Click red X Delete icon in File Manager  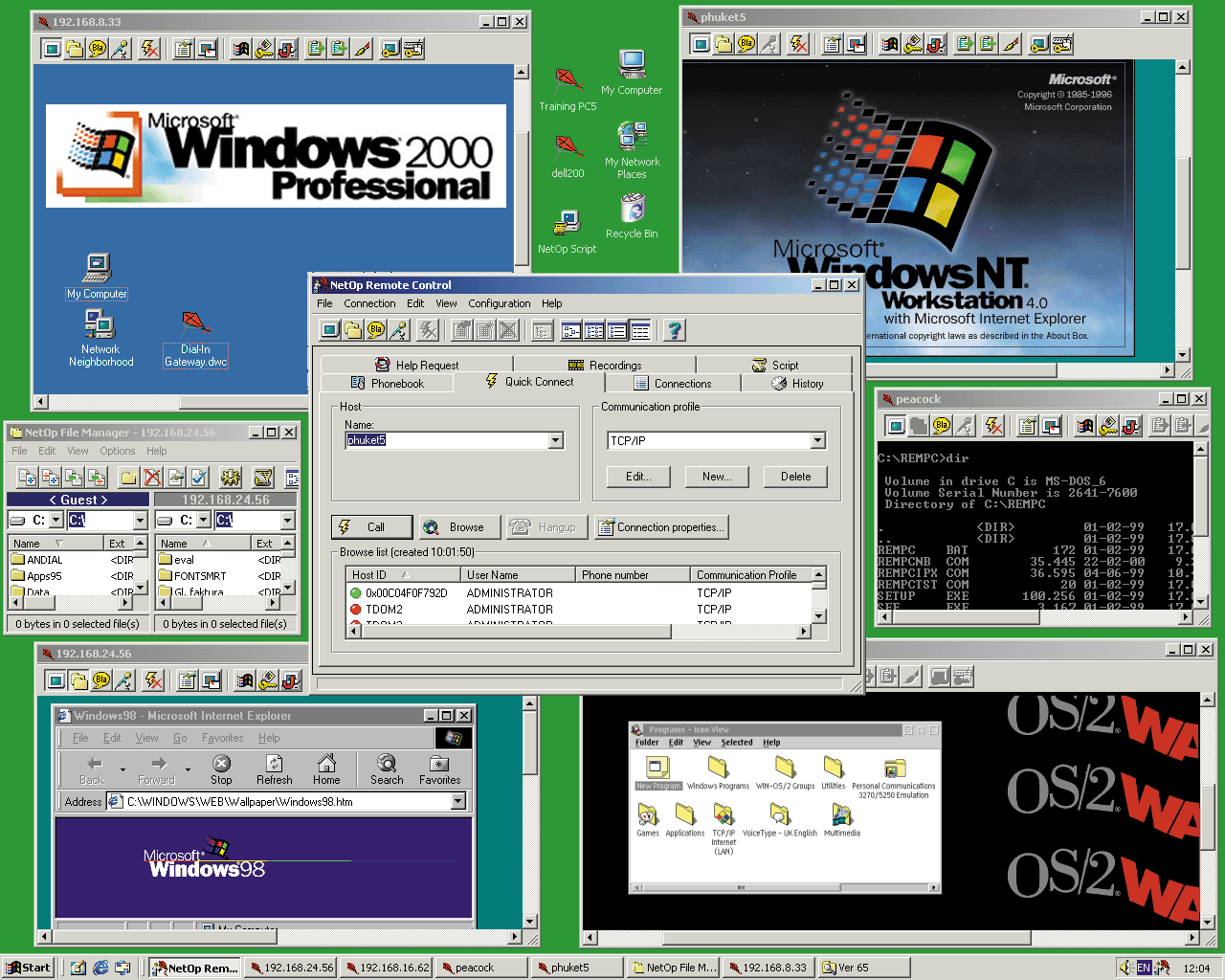151,477
